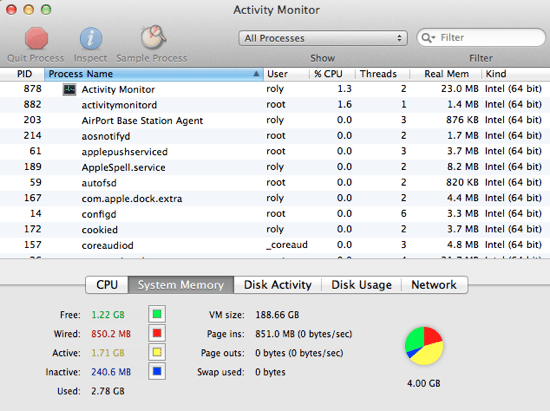Click the threads value 6 for configd
The height and width of the screenshot is (411, 550).
(403, 214)
